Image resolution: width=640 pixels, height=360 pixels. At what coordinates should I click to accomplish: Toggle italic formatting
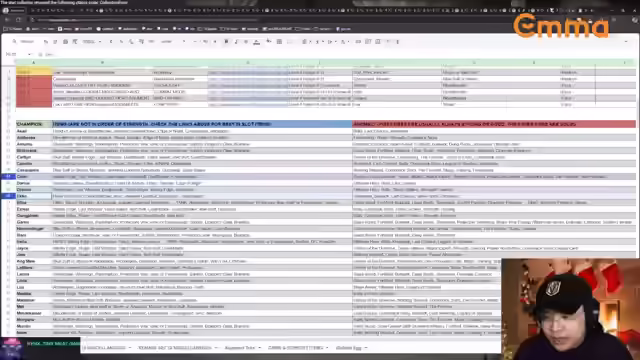(236, 42)
